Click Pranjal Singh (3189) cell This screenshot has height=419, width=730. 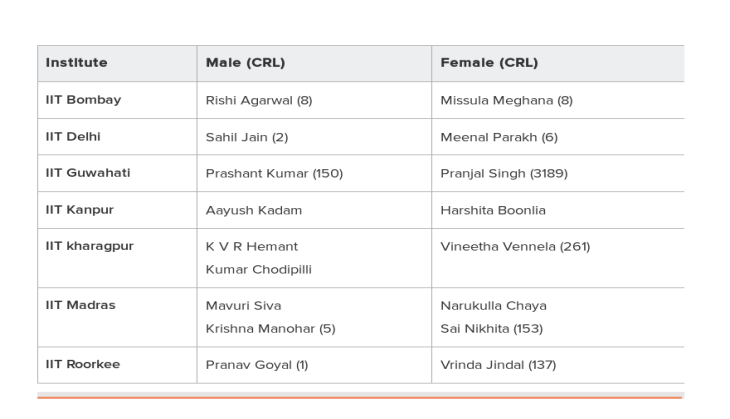click(x=504, y=174)
